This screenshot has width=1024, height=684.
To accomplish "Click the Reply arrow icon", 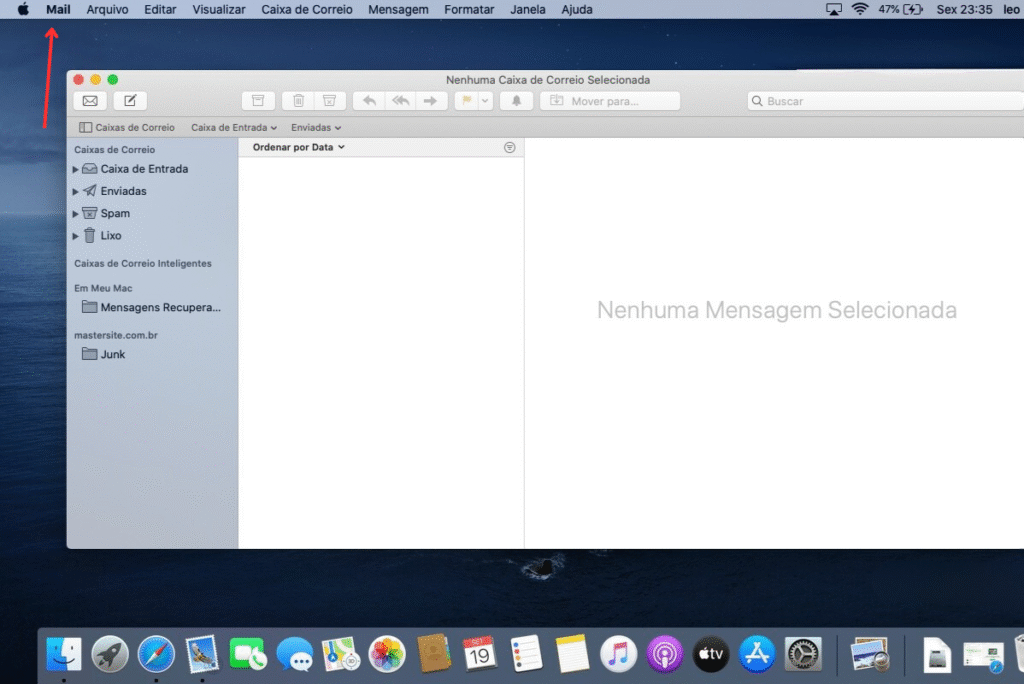I will (369, 101).
